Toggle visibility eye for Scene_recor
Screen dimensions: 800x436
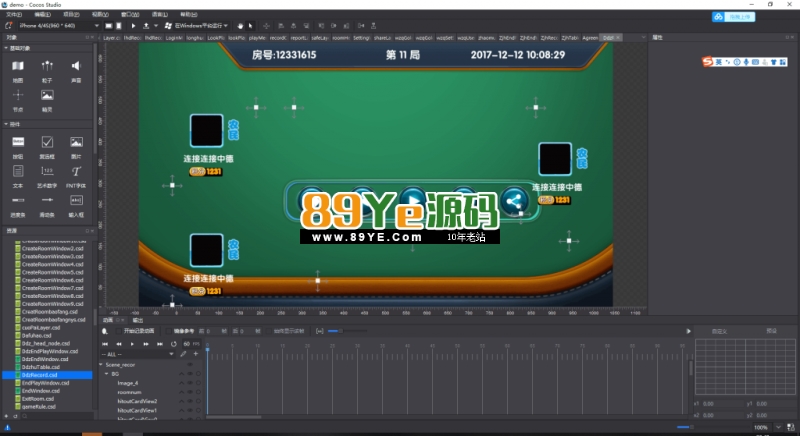pyautogui.click(x=190, y=365)
